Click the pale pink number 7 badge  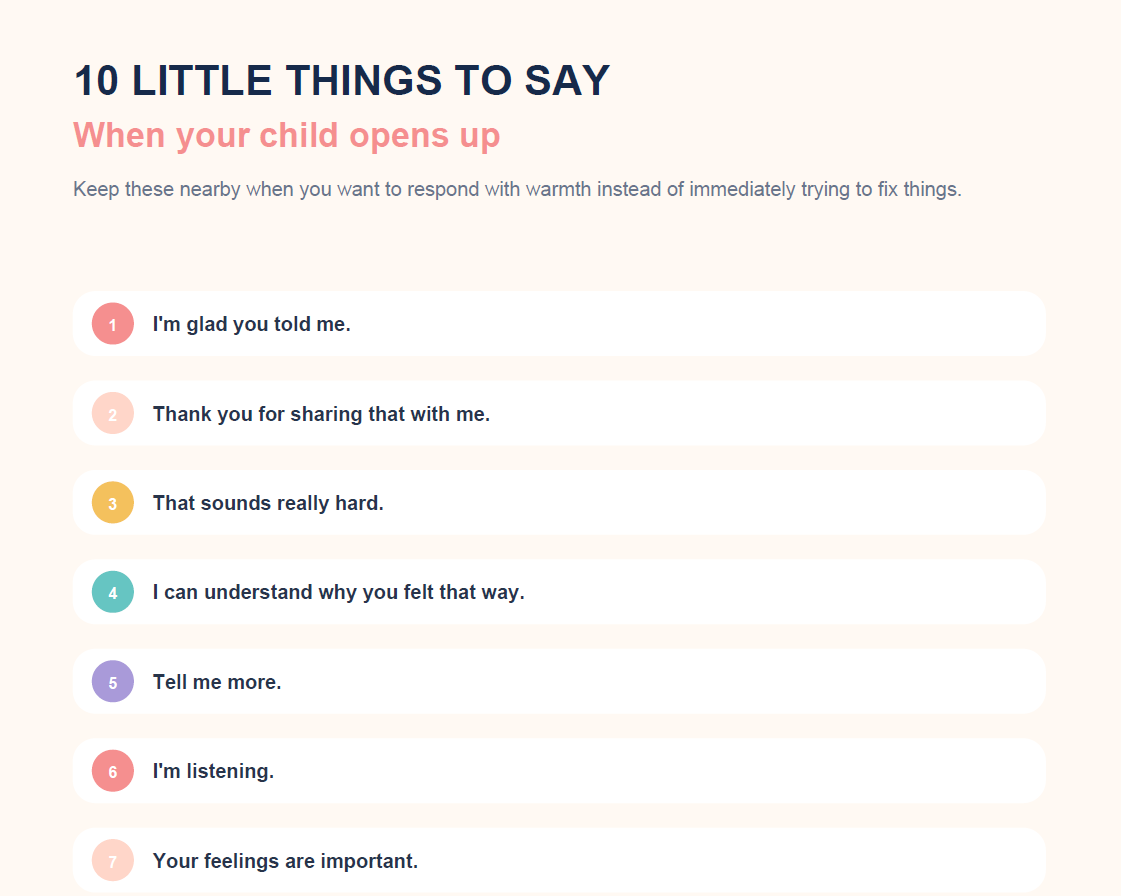coord(113,860)
